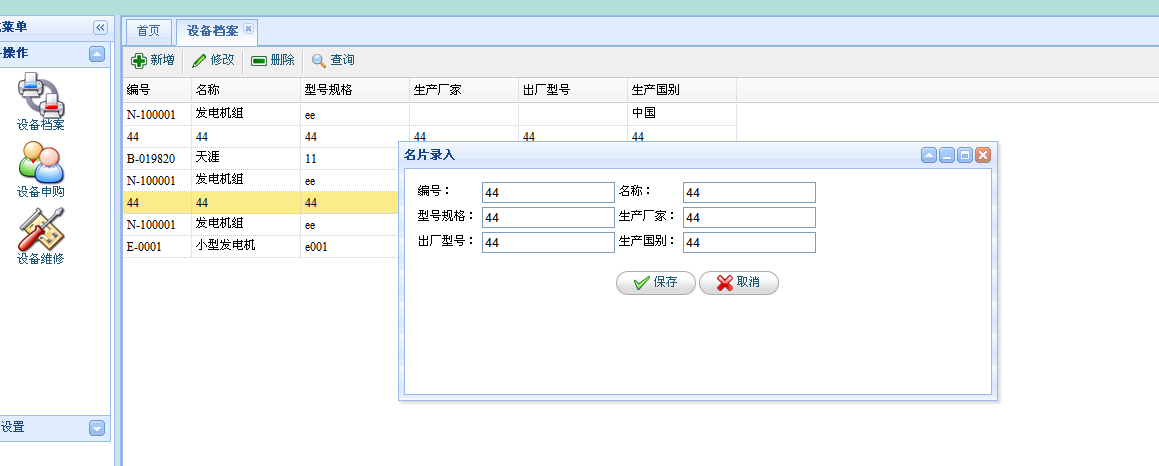Click the 出厂型号 column header

(x=573, y=90)
